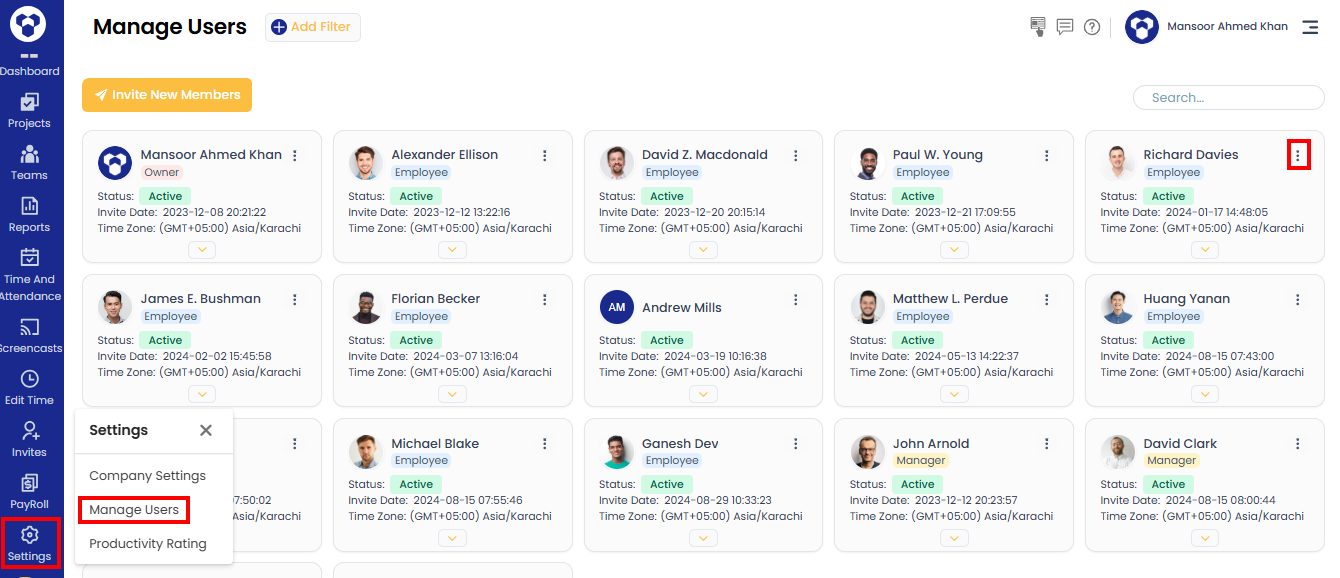
Task: Click the Search input field
Action: (x=1228, y=98)
